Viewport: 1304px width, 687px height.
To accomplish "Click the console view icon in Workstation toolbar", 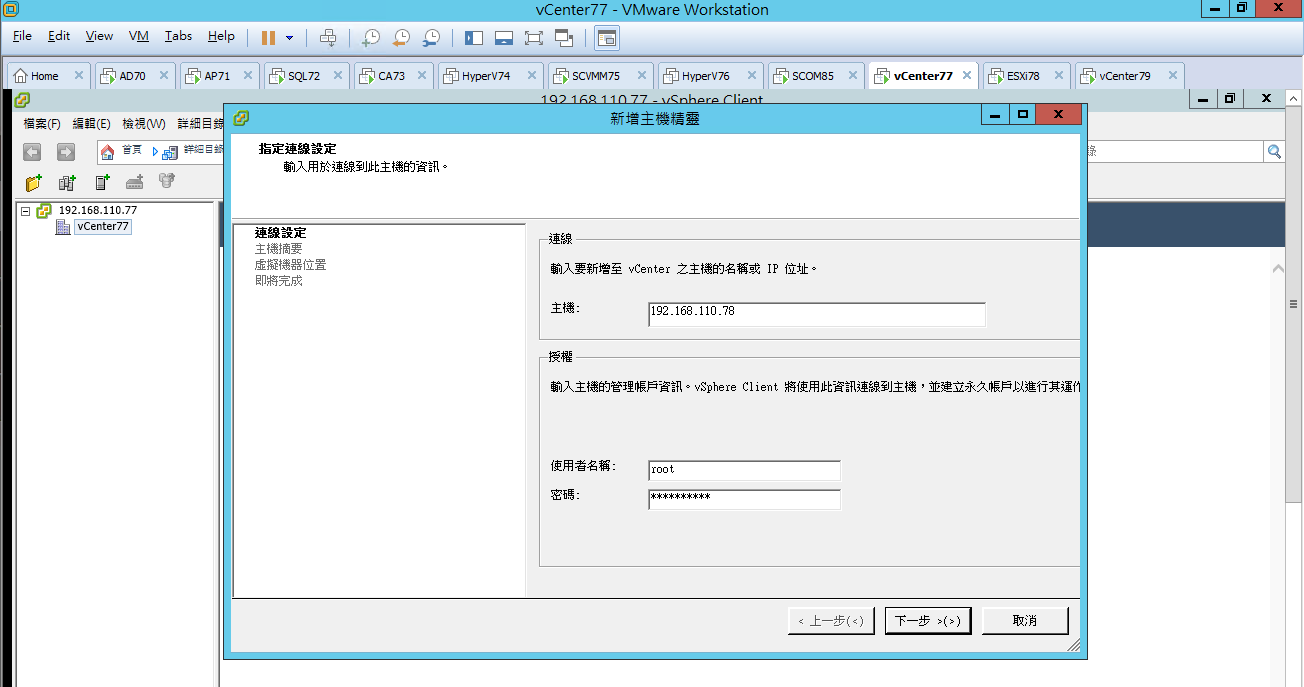I will coord(606,38).
